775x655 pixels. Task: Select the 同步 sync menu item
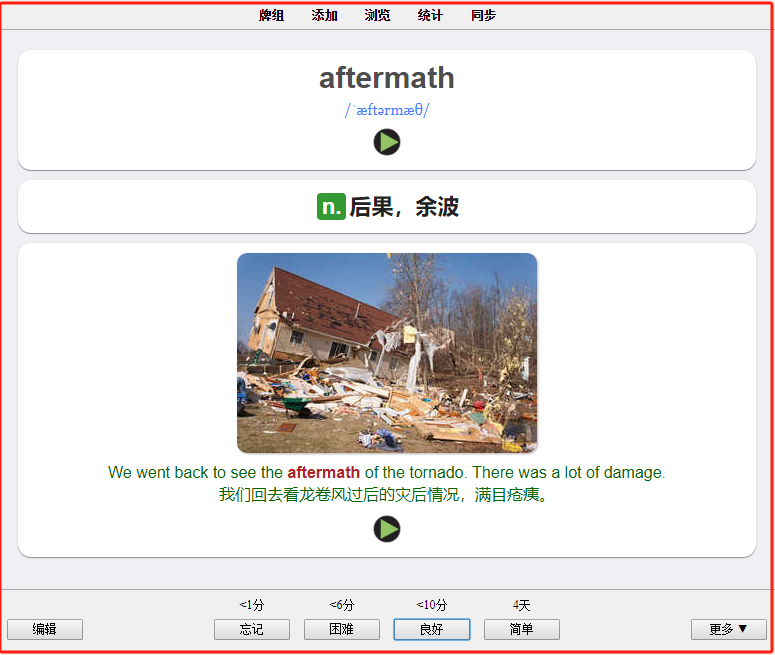tap(483, 15)
